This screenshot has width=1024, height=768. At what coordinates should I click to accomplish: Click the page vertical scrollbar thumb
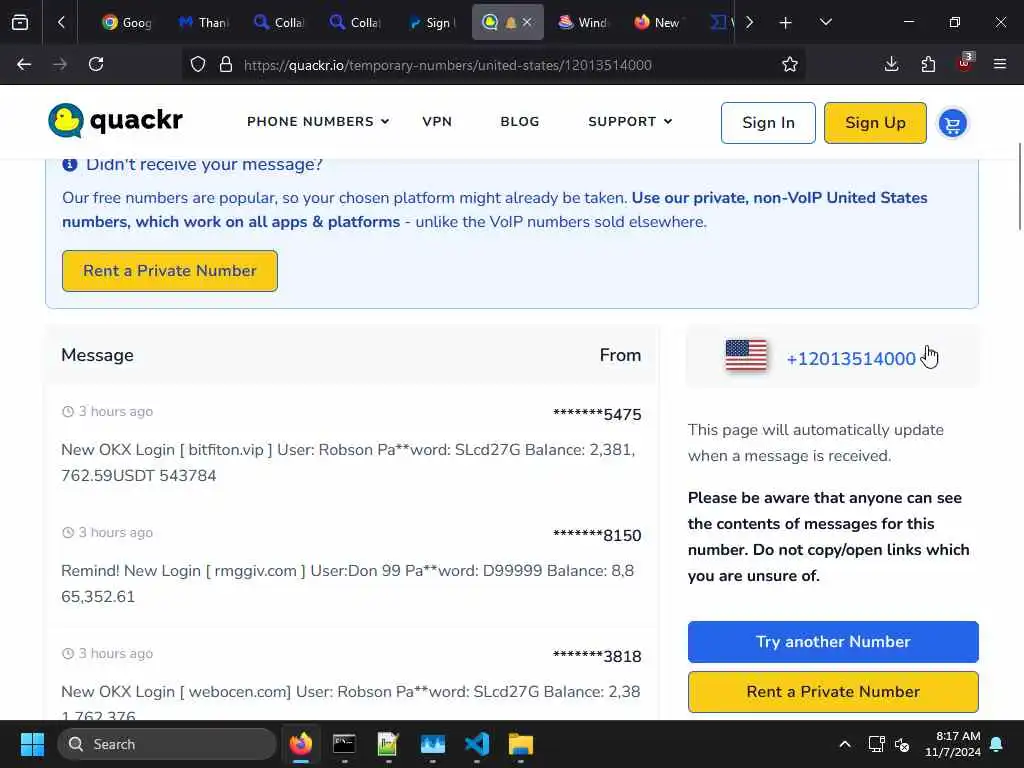point(1019,186)
